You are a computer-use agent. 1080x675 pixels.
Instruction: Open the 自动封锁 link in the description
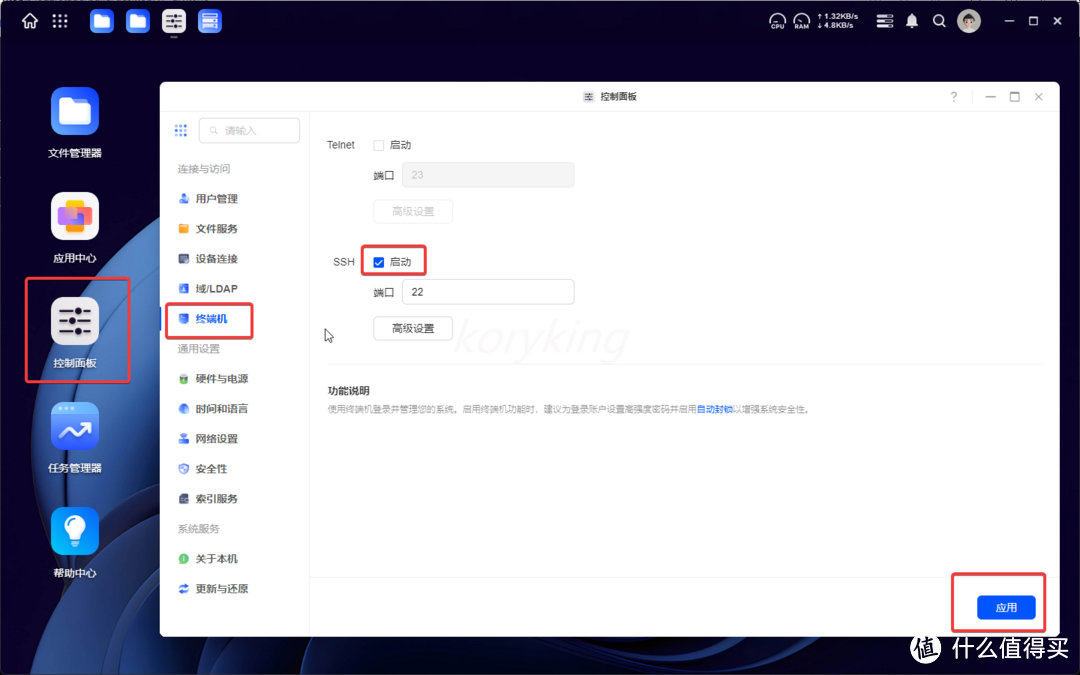pyautogui.click(x=715, y=408)
